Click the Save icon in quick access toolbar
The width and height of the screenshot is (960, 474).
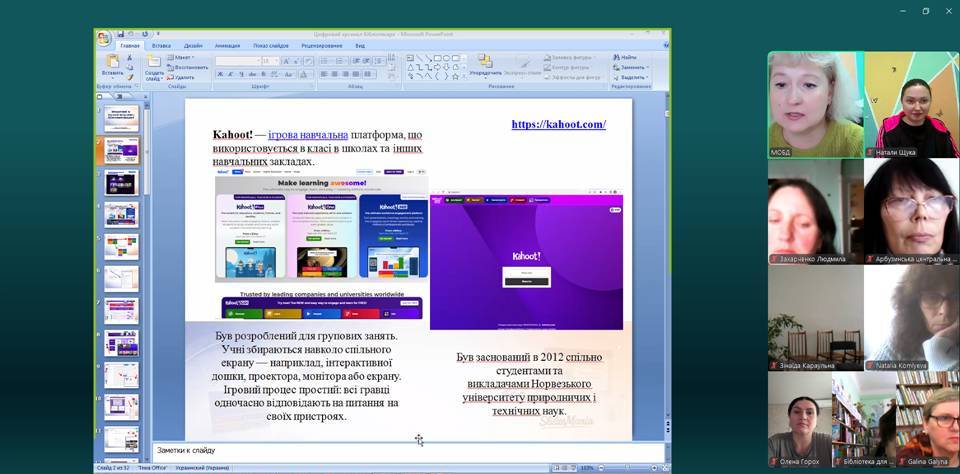click(x=119, y=33)
